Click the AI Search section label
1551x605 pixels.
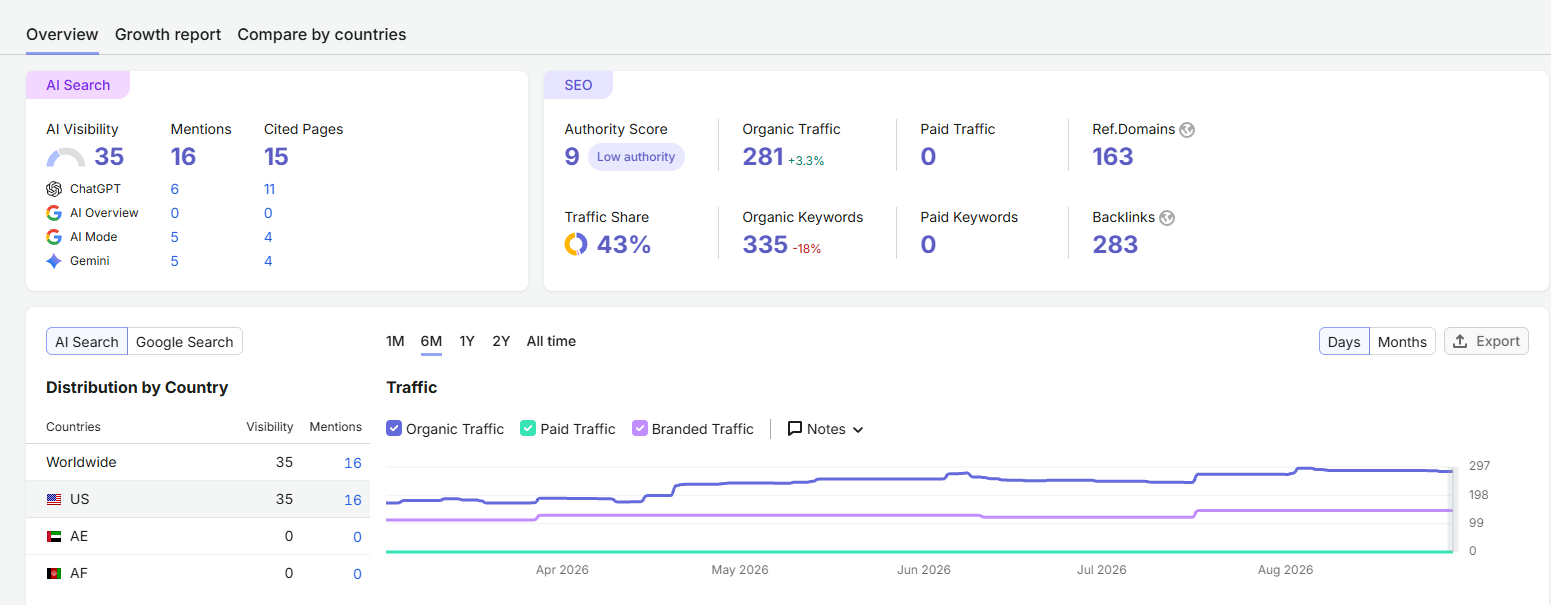(78, 85)
